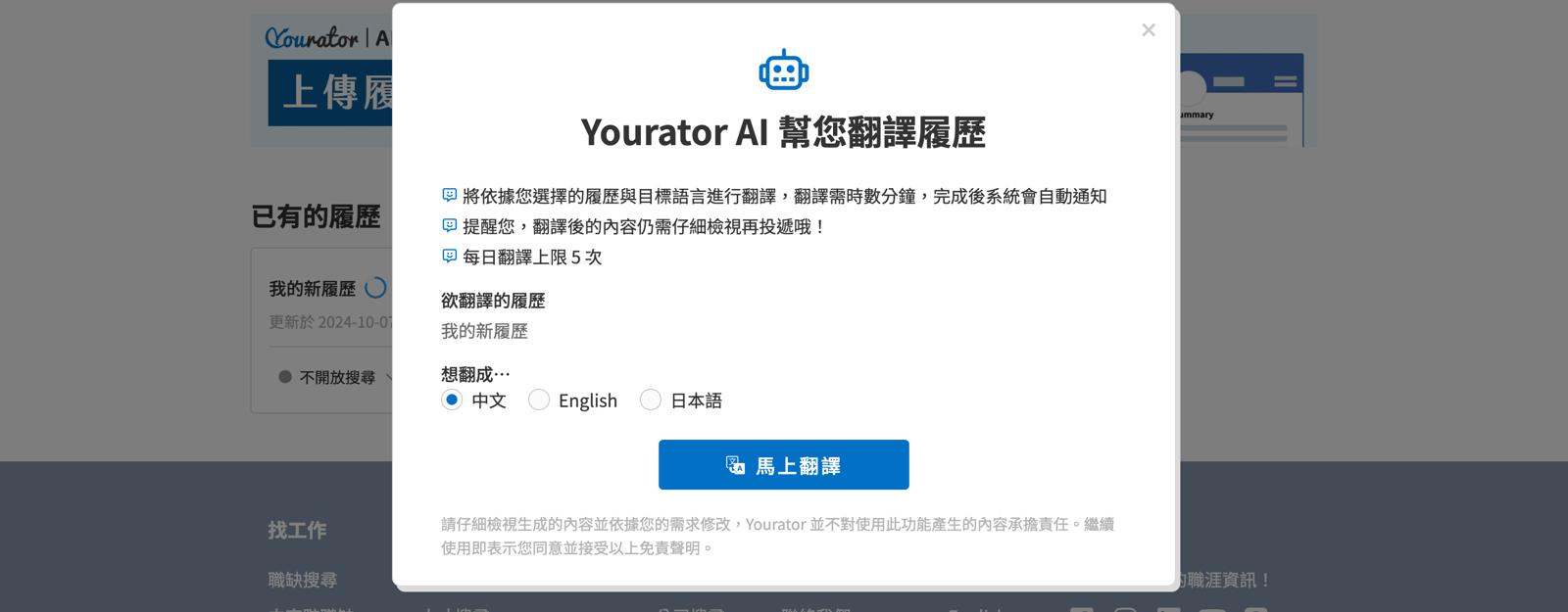Screen dimensions: 1568x612
Task: Click the chat icon beside 每日翻譯上限 5 次
Action: pyautogui.click(x=449, y=256)
